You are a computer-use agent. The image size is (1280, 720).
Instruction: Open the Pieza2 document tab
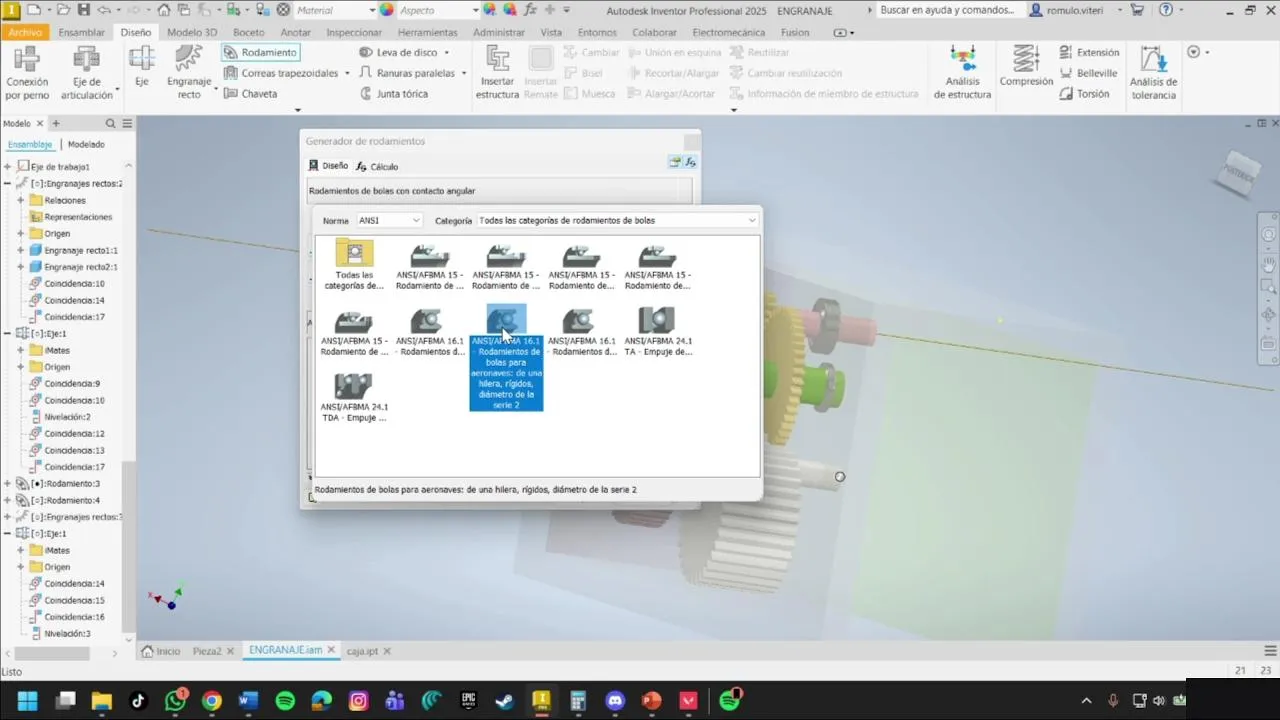pyautogui.click(x=207, y=651)
